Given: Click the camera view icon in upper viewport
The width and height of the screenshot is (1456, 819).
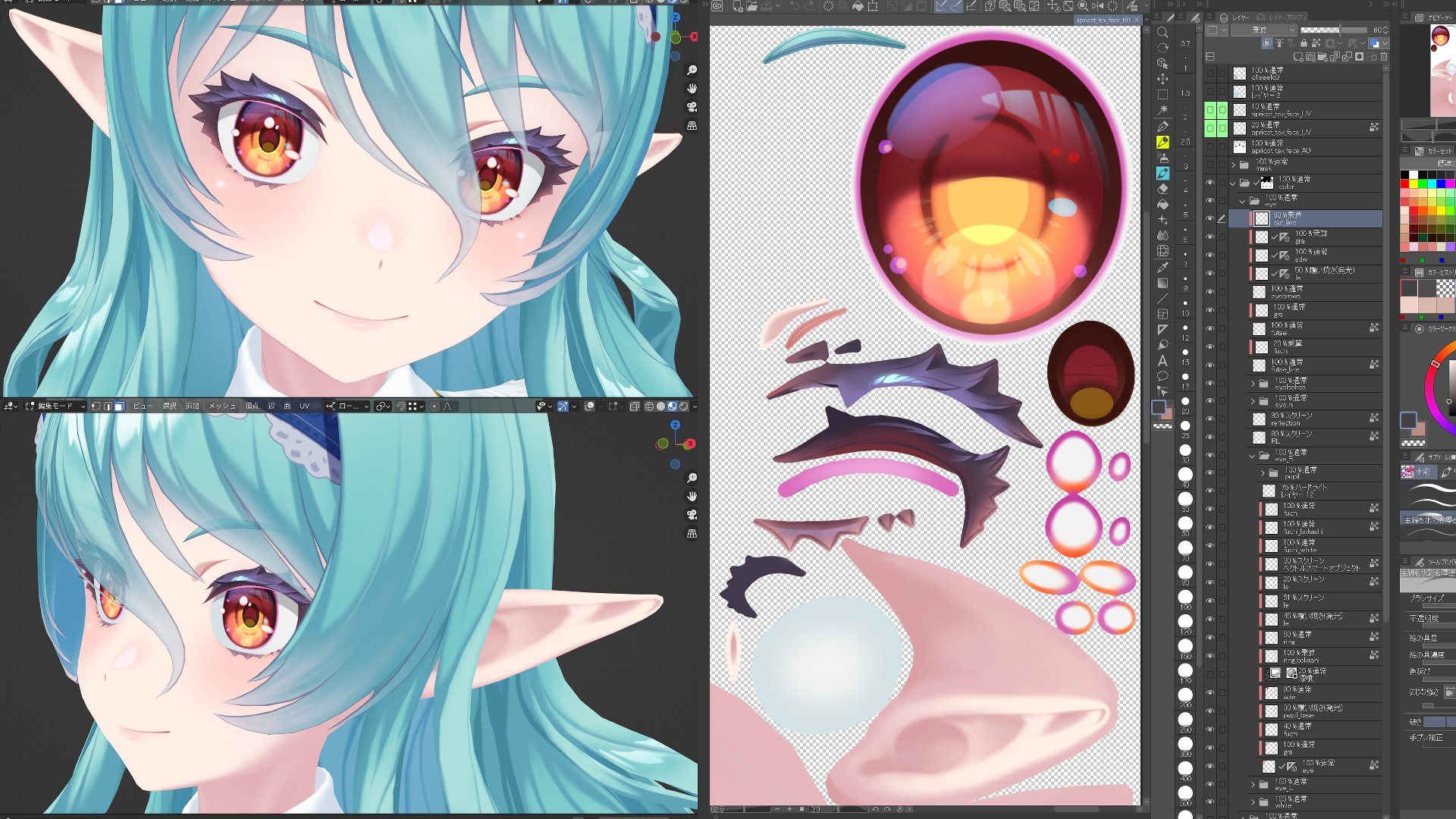Looking at the screenshot, I should pyautogui.click(x=692, y=107).
